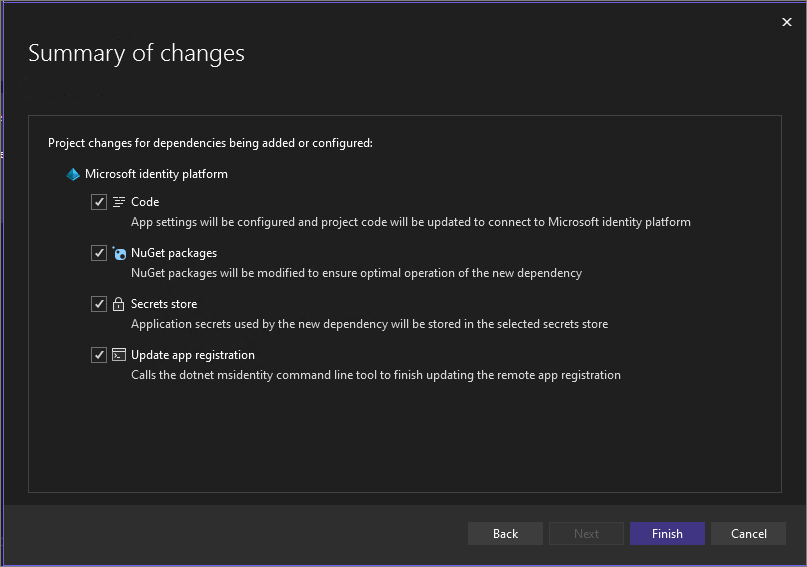Screen dimensions: 807x567
Task: Click the 'Secrets store' label text
Action: 164,304
